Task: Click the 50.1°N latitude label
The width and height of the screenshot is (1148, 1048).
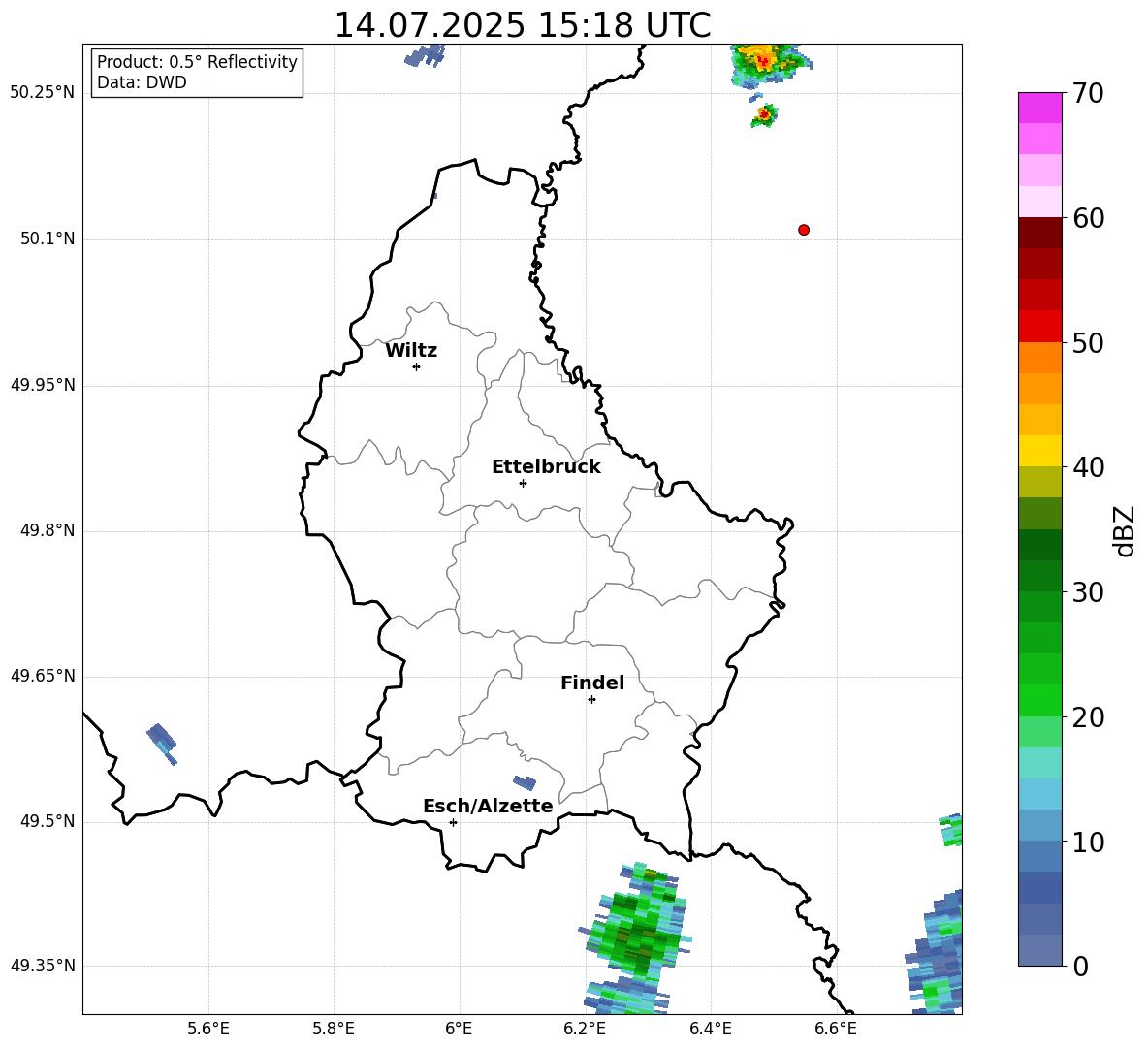Action: [x=48, y=238]
